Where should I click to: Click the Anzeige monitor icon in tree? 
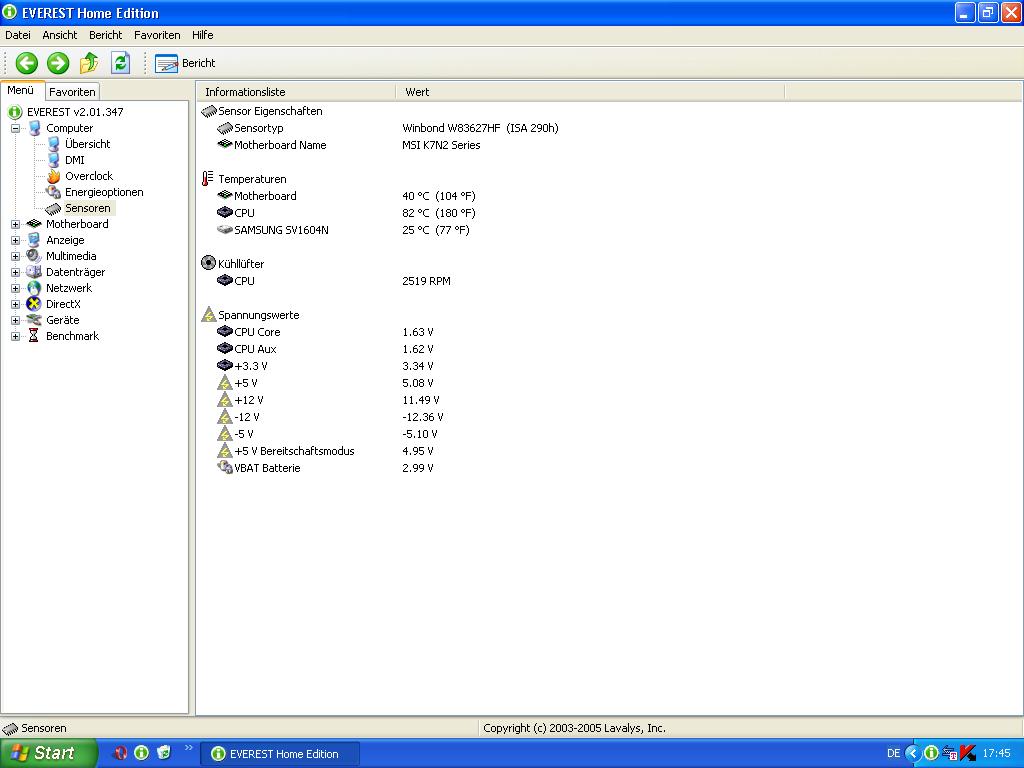point(34,240)
